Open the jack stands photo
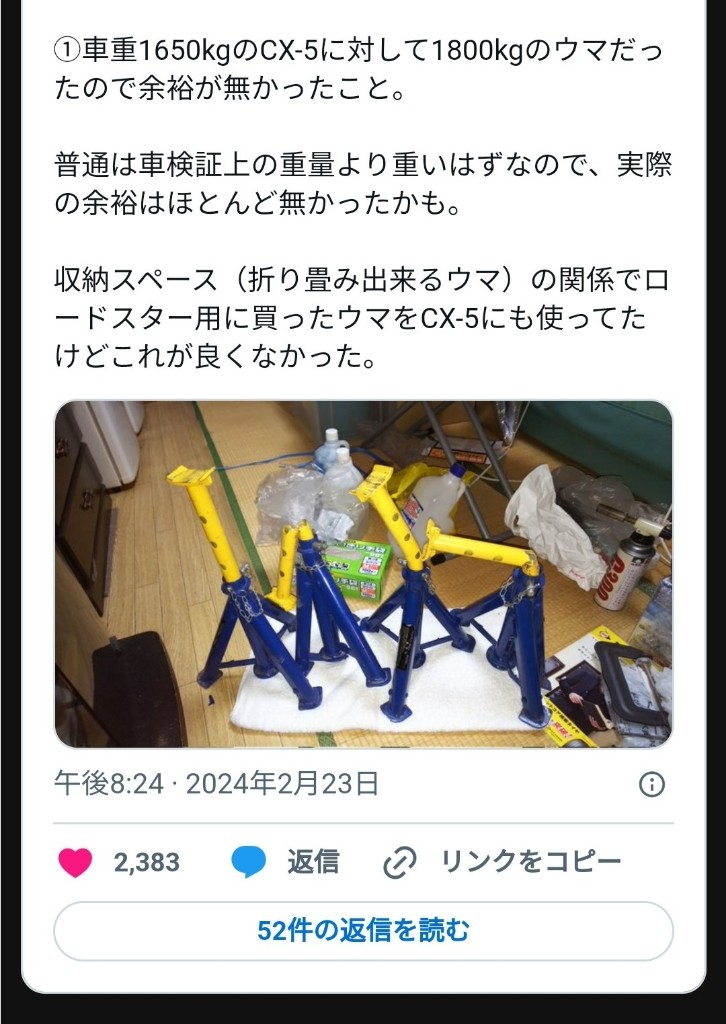726x1024 pixels. [x=363, y=574]
